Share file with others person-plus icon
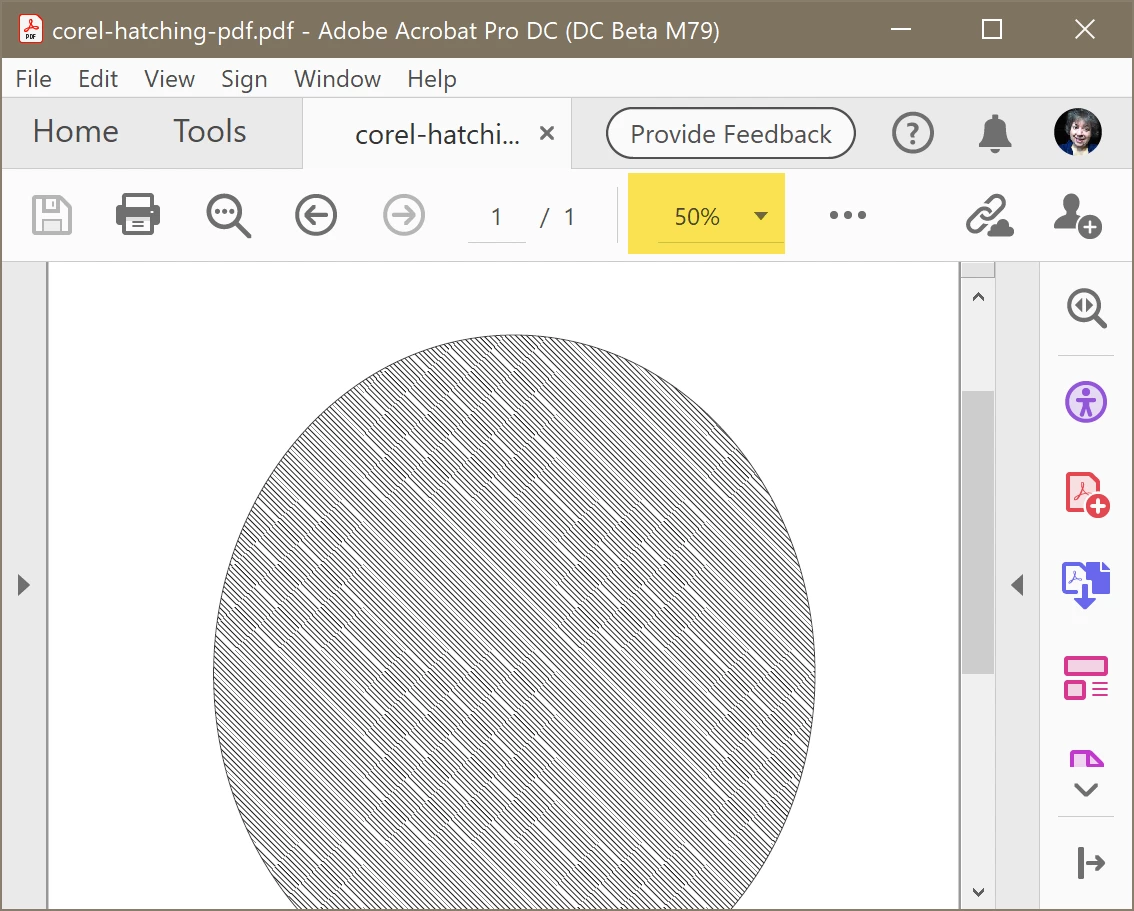The width and height of the screenshot is (1134, 911). 1078,215
